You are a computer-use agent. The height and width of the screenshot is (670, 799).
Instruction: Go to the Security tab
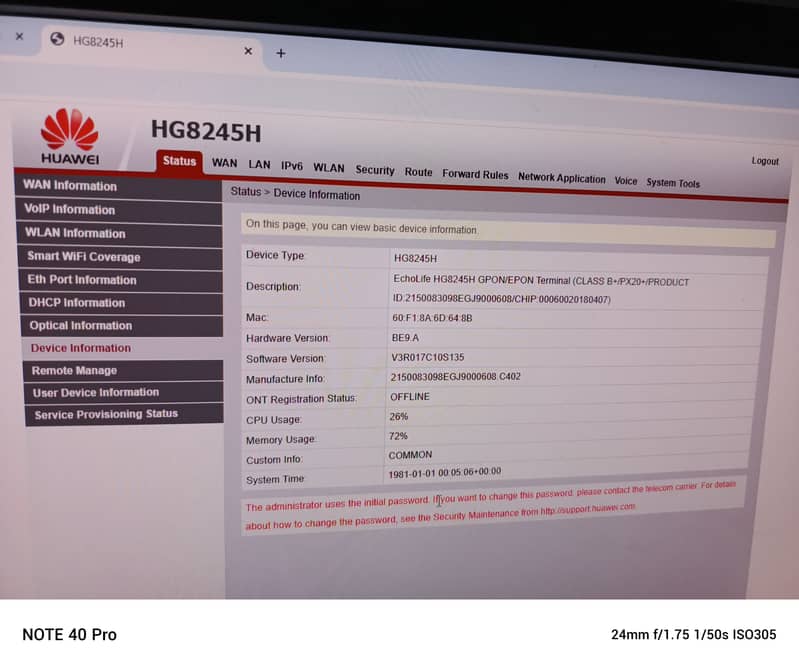(x=375, y=170)
